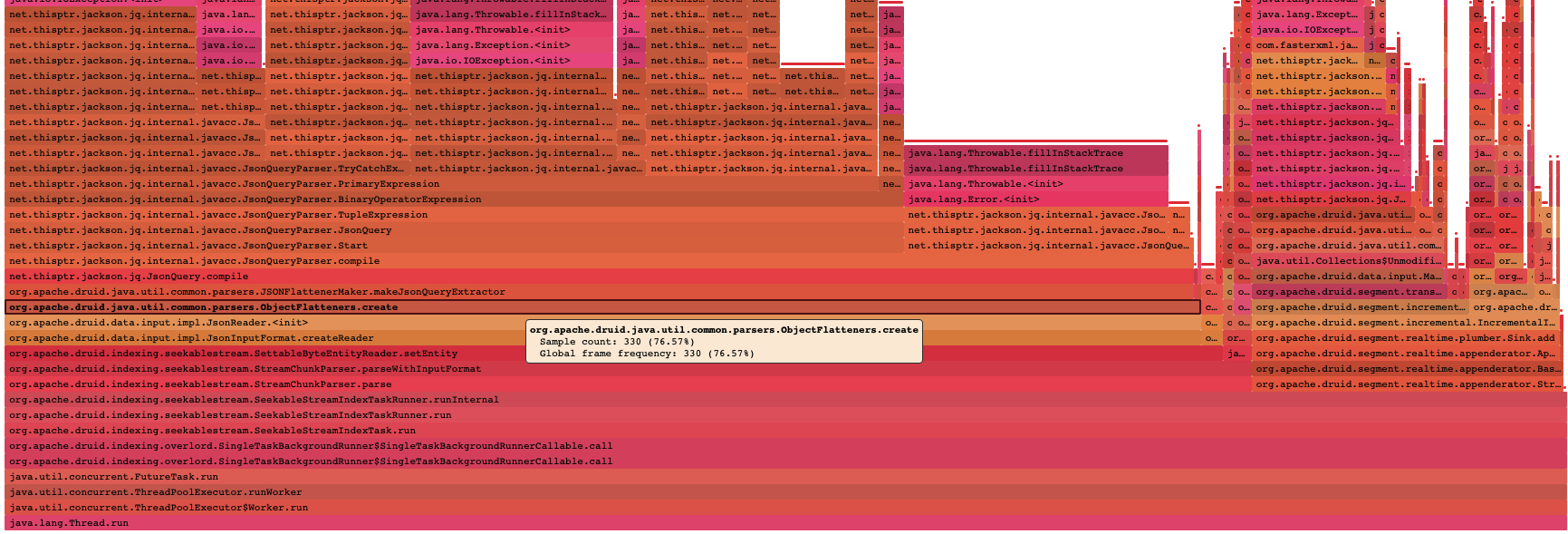Open the SettableByteEntityReader.setEntity frame

[614, 354]
